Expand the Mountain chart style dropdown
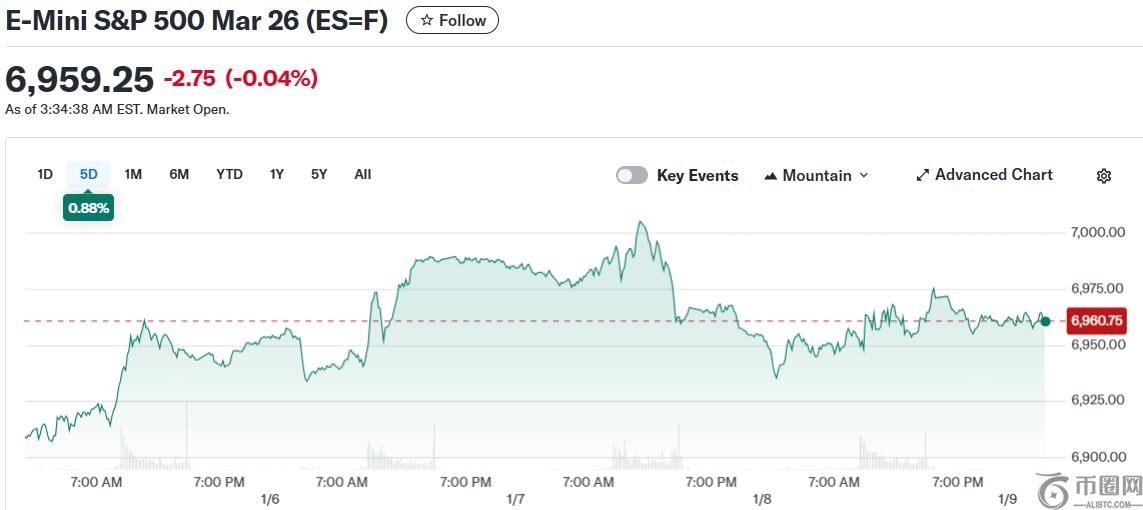 coord(864,175)
